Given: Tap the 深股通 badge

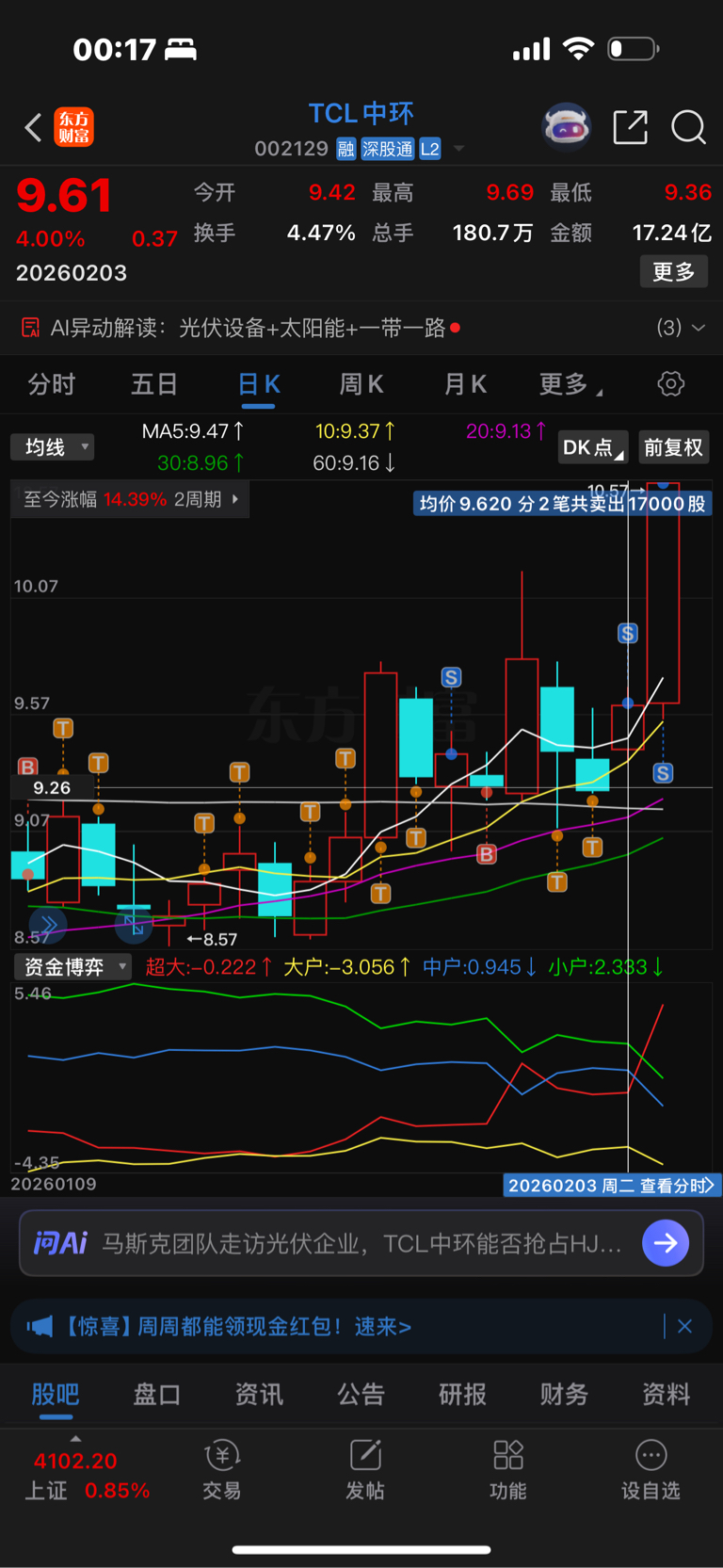Looking at the screenshot, I should [387, 149].
